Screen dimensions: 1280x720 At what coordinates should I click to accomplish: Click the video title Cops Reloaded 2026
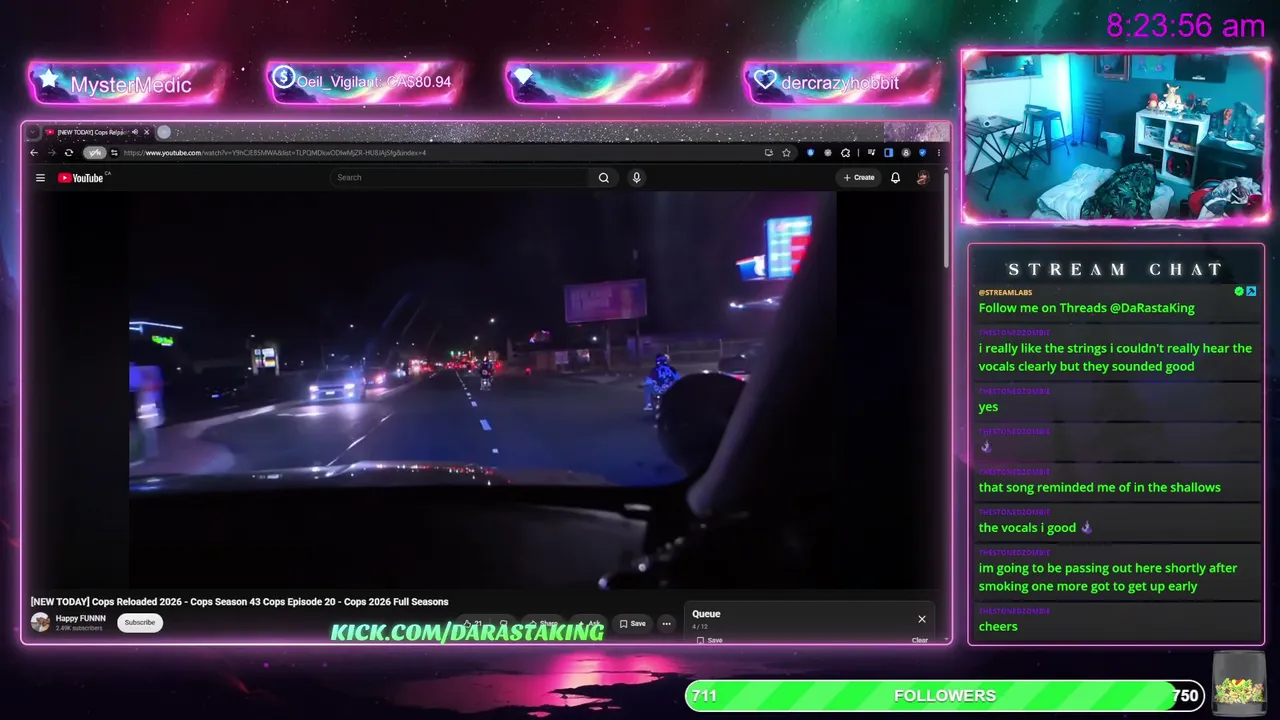tap(240, 602)
